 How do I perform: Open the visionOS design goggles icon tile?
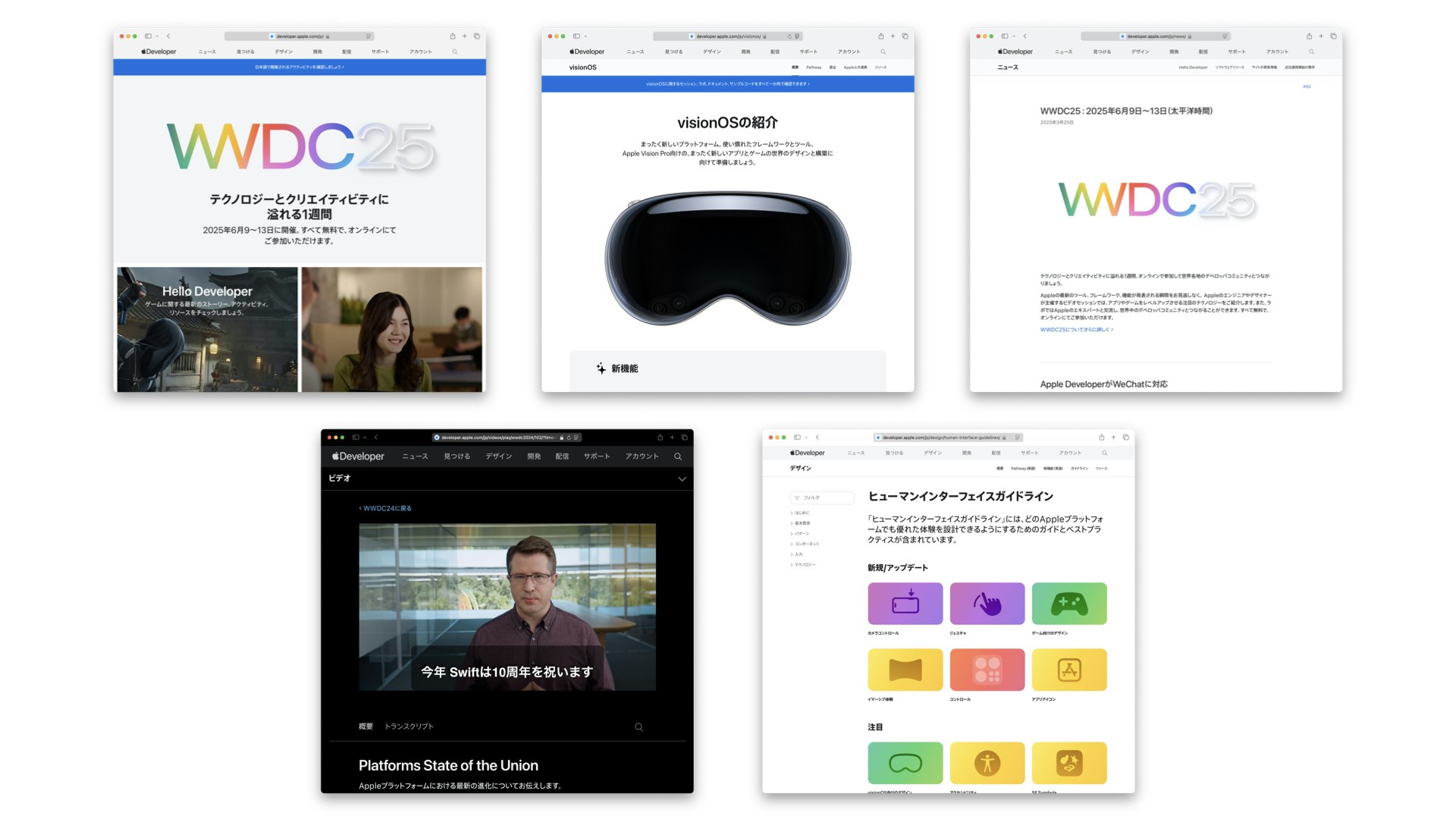pos(905,763)
